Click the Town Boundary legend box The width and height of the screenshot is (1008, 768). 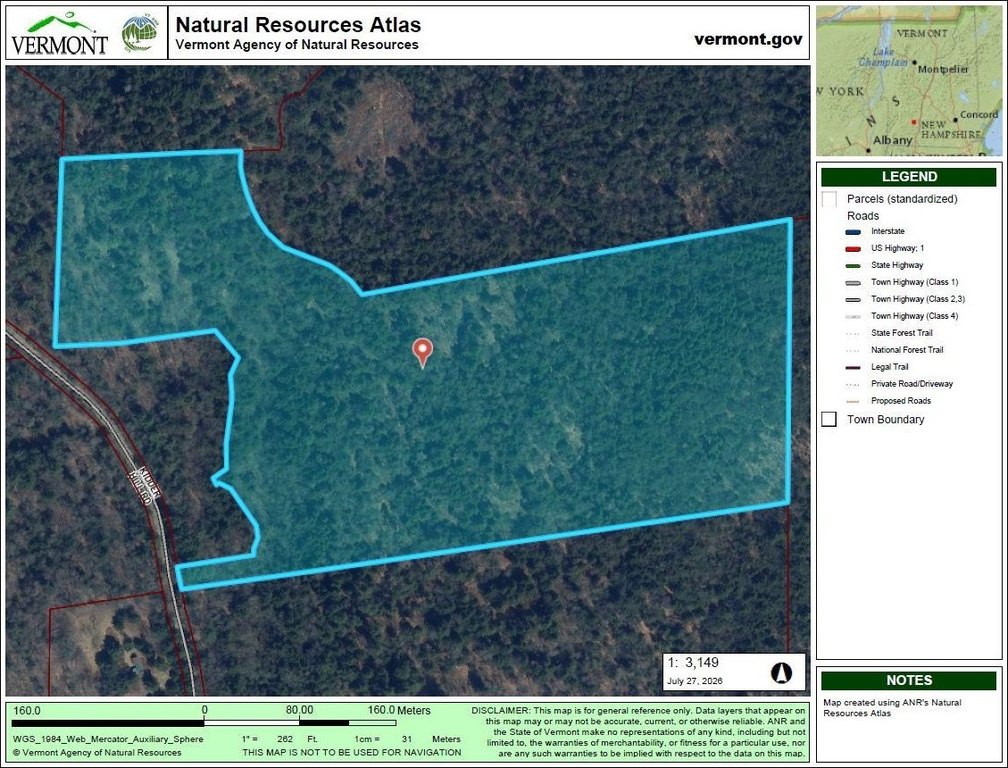tap(829, 420)
